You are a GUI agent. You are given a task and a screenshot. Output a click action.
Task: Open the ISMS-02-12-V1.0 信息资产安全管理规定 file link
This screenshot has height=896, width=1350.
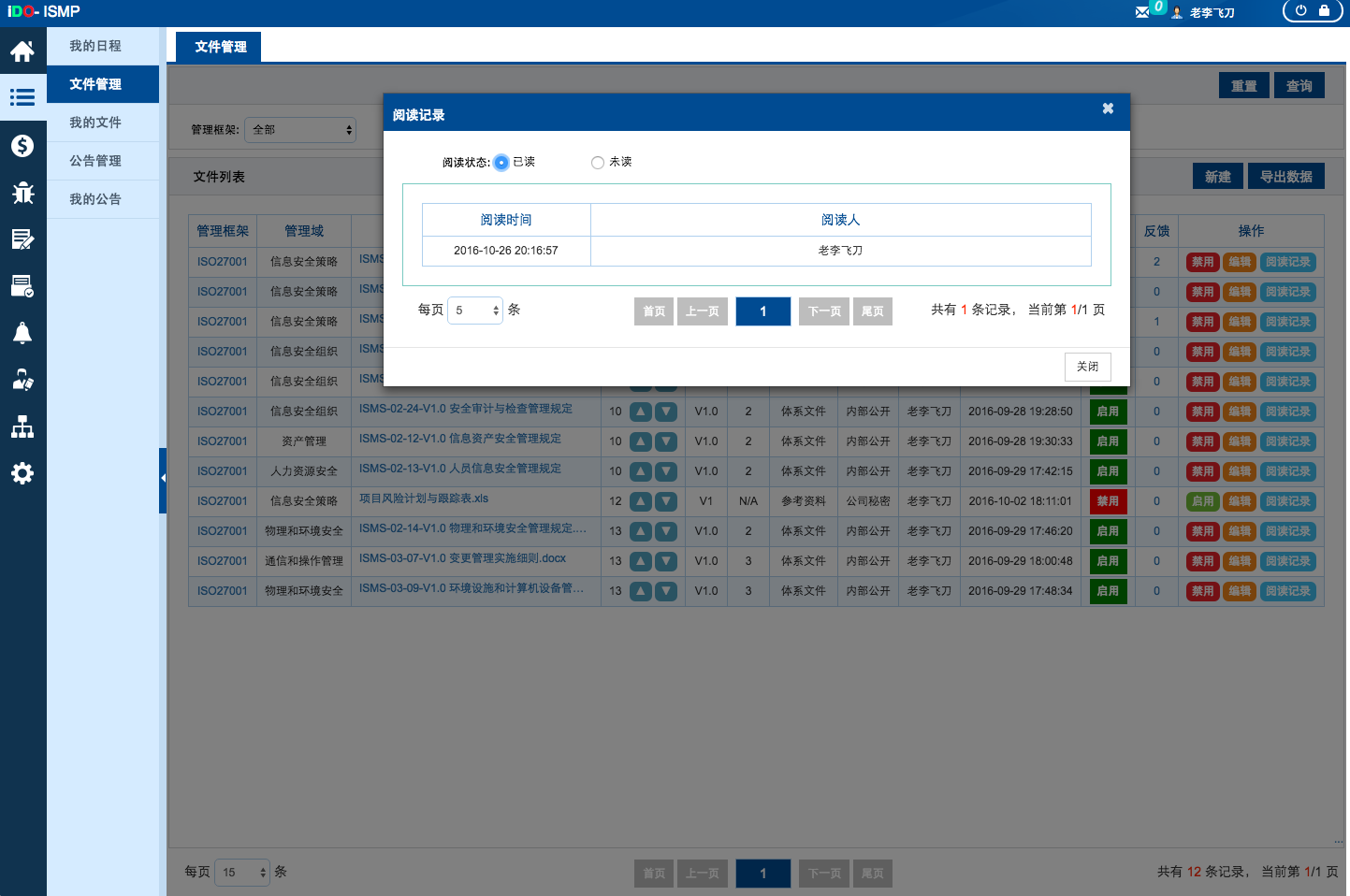click(x=460, y=439)
